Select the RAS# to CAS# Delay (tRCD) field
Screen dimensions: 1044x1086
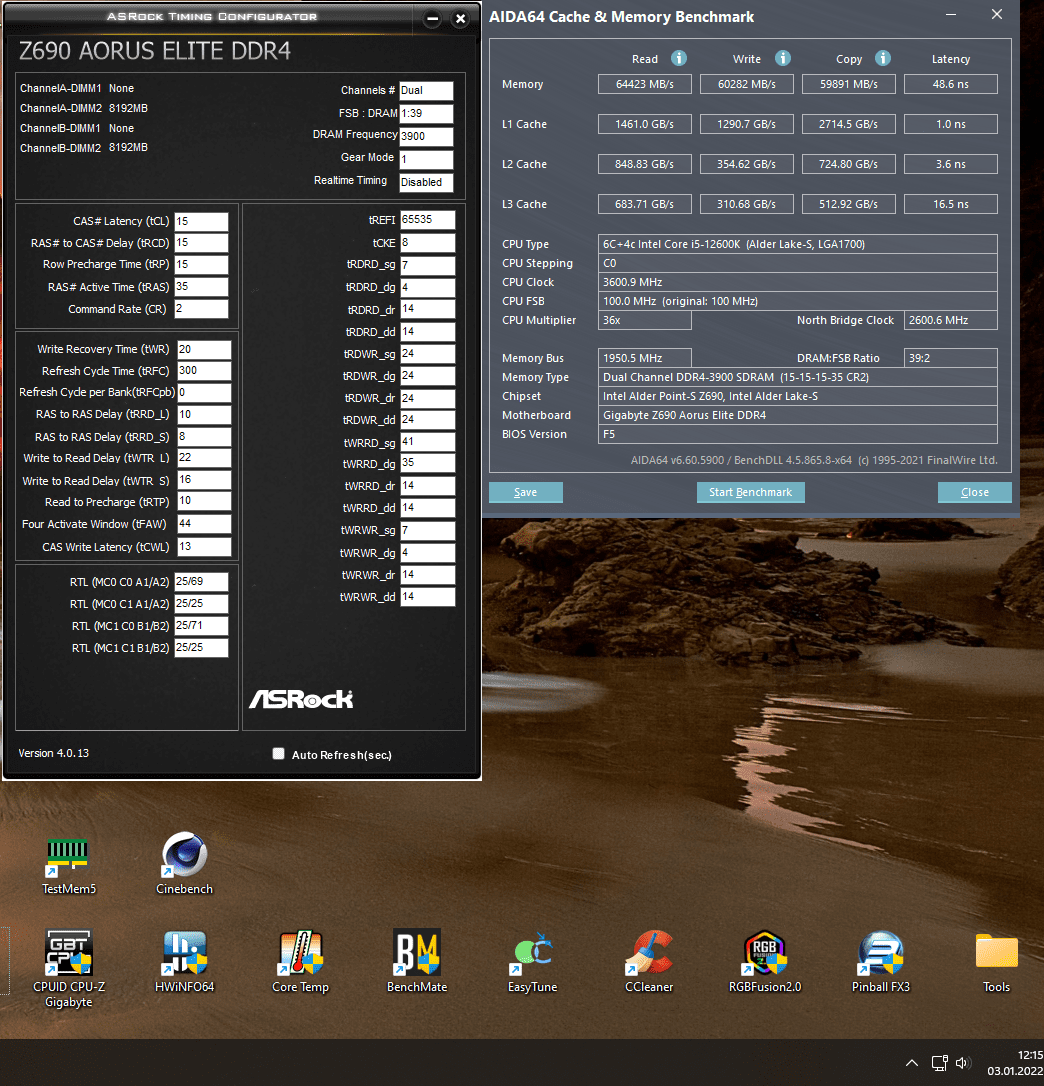(201, 243)
